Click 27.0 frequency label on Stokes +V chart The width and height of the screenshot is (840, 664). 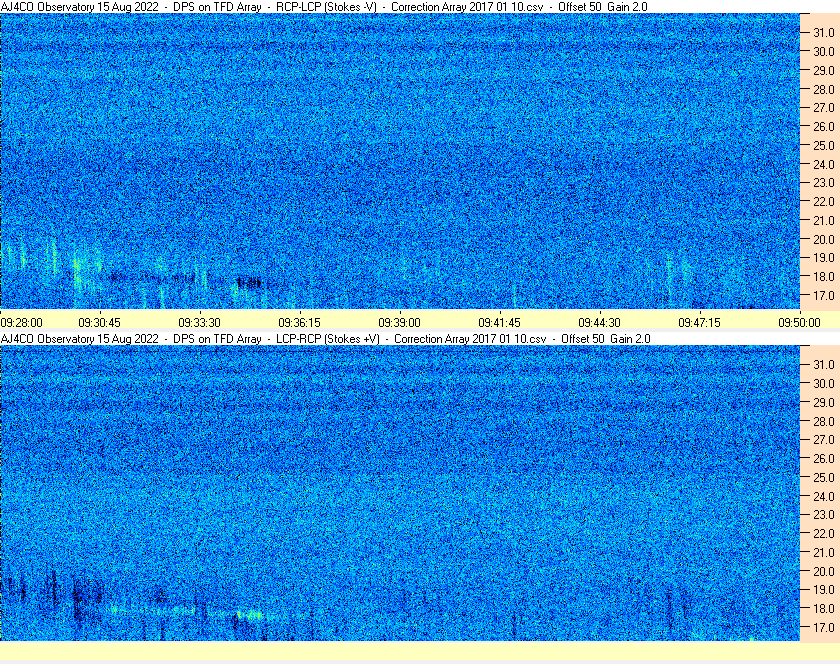coord(824,440)
